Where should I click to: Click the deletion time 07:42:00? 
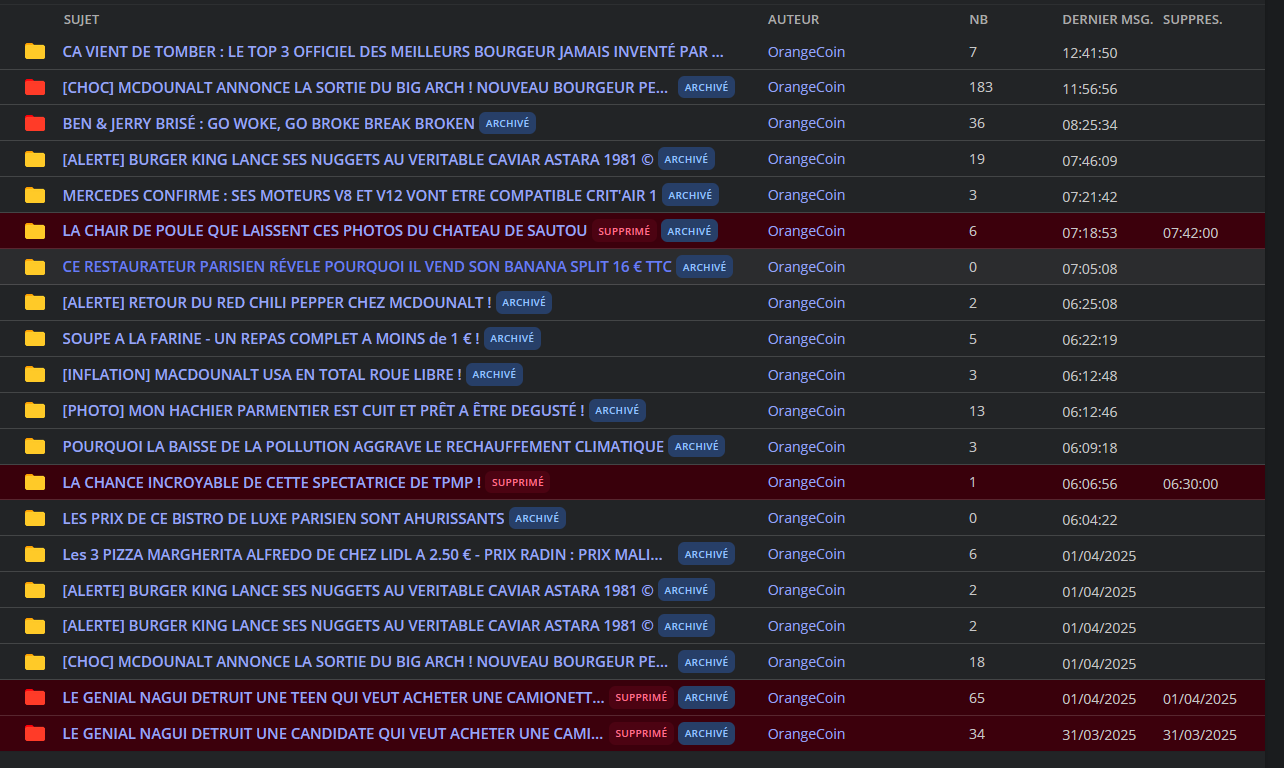tap(1190, 233)
